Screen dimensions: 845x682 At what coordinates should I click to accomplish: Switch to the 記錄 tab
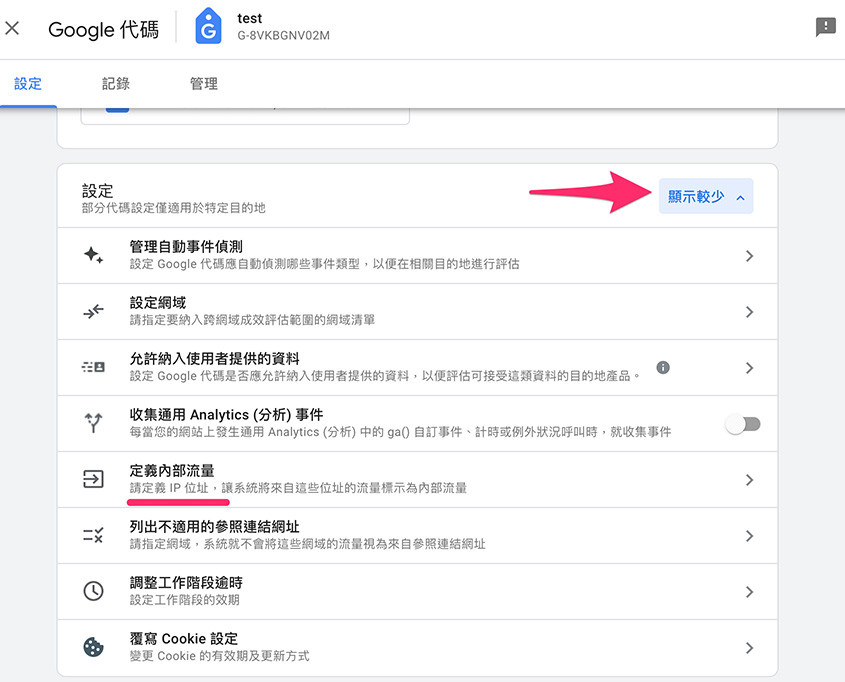[116, 83]
